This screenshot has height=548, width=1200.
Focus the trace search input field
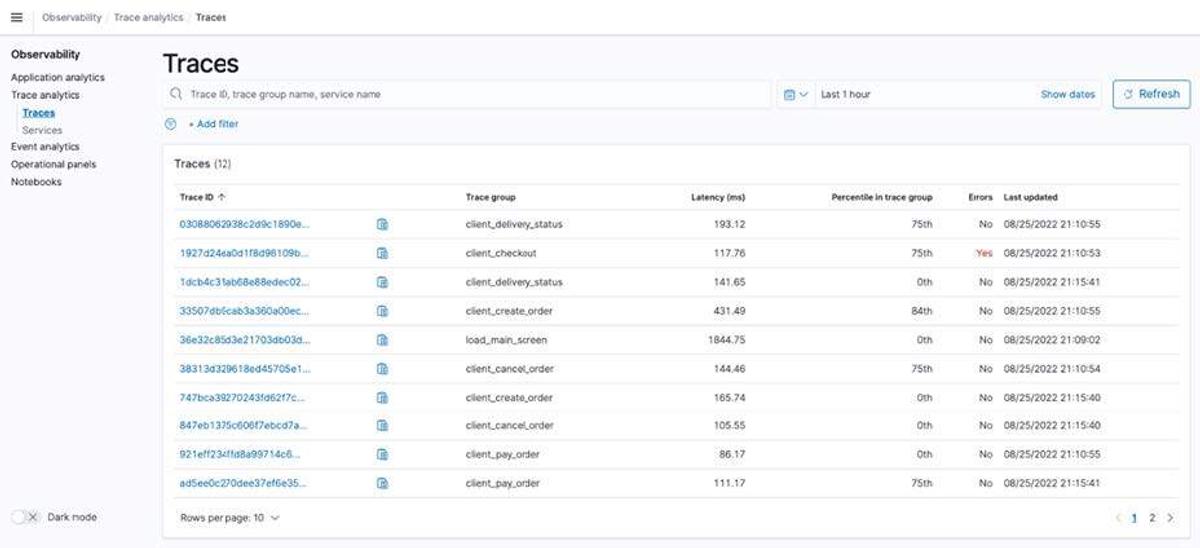pyautogui.click(x=470, y=94)
